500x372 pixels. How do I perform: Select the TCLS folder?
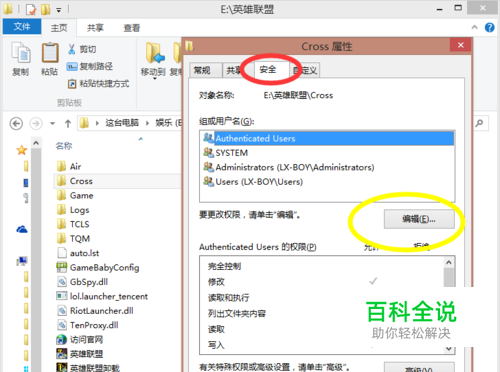click(x=73, y=224)
